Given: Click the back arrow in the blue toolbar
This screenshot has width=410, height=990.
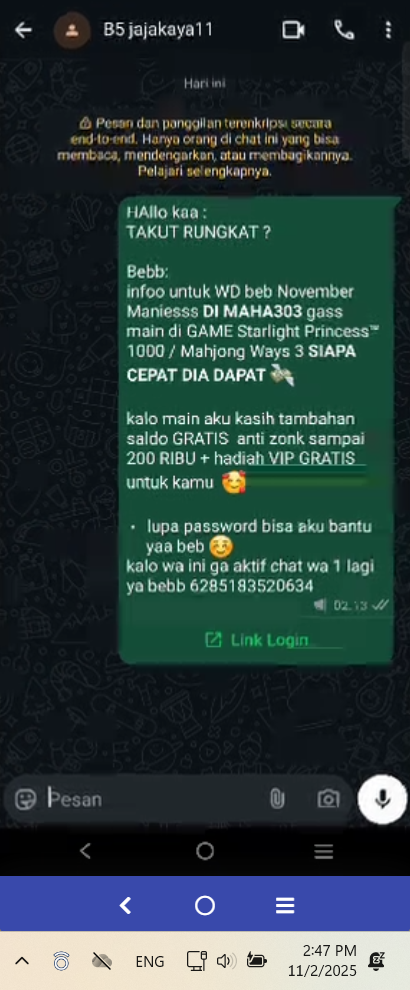Looking at the screenshot, I should (125, 906).
